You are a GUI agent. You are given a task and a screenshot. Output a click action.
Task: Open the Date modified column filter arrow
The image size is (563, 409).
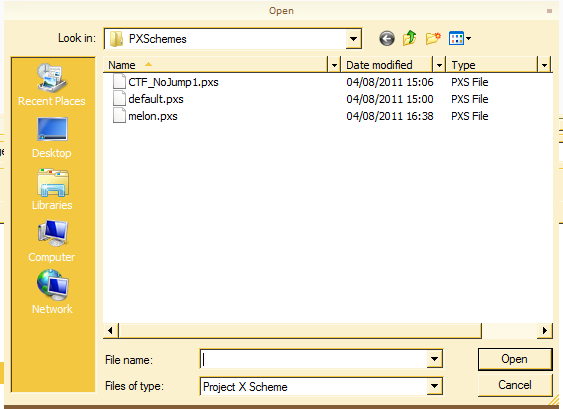pos(439,65)
